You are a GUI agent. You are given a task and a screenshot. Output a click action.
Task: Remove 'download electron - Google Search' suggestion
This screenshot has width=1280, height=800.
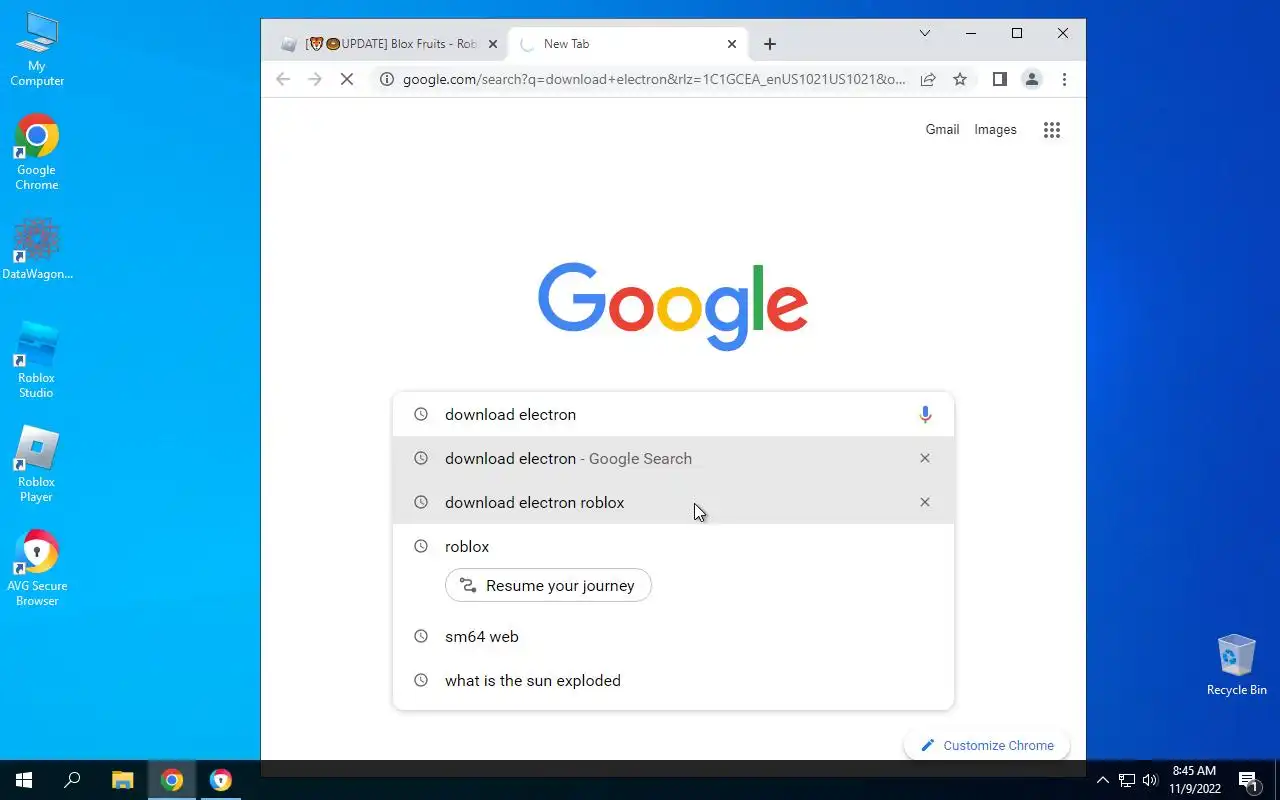(925, 458)
